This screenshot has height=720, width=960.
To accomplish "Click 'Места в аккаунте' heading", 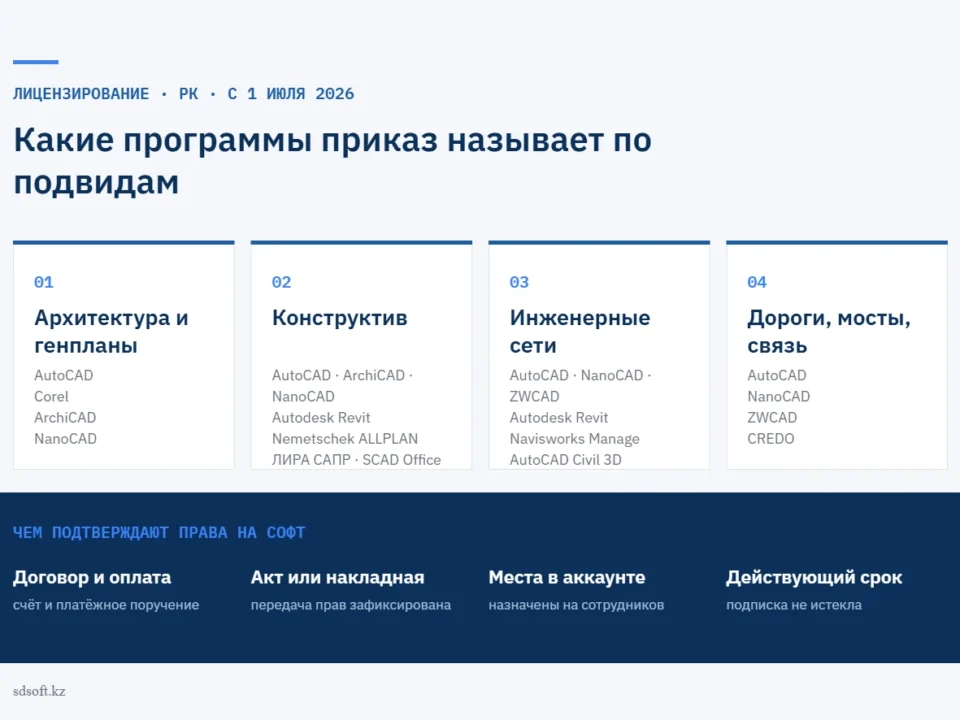I will pos(567,577).
